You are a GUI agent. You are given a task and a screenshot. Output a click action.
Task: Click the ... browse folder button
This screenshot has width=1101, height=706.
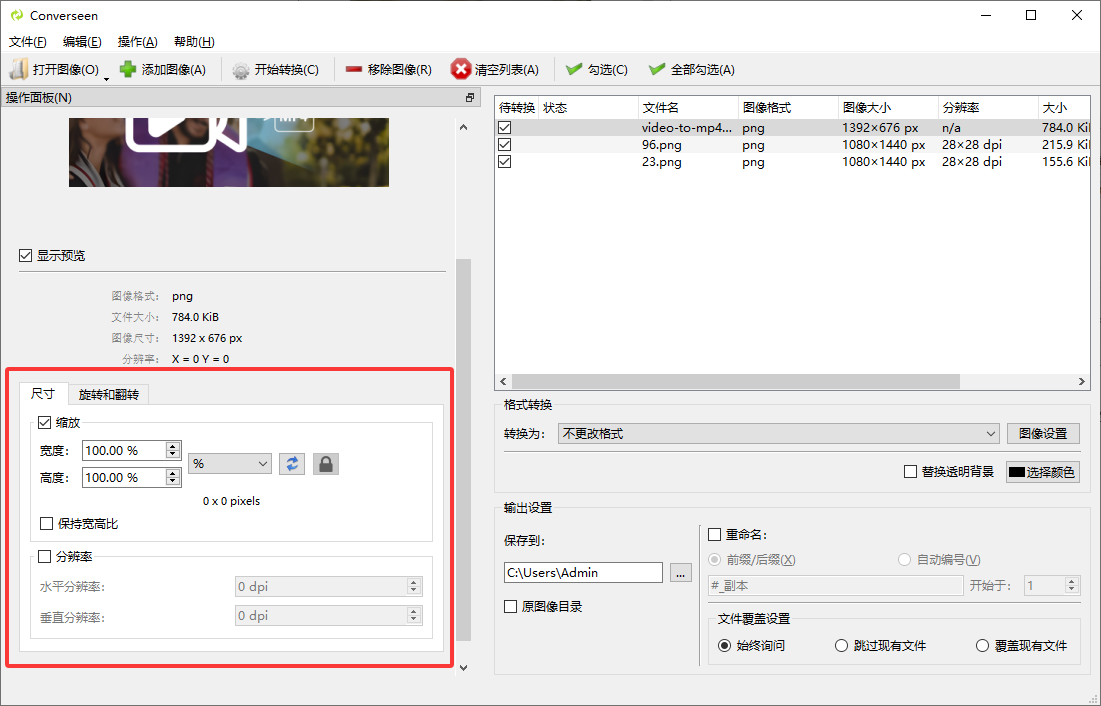681,573
